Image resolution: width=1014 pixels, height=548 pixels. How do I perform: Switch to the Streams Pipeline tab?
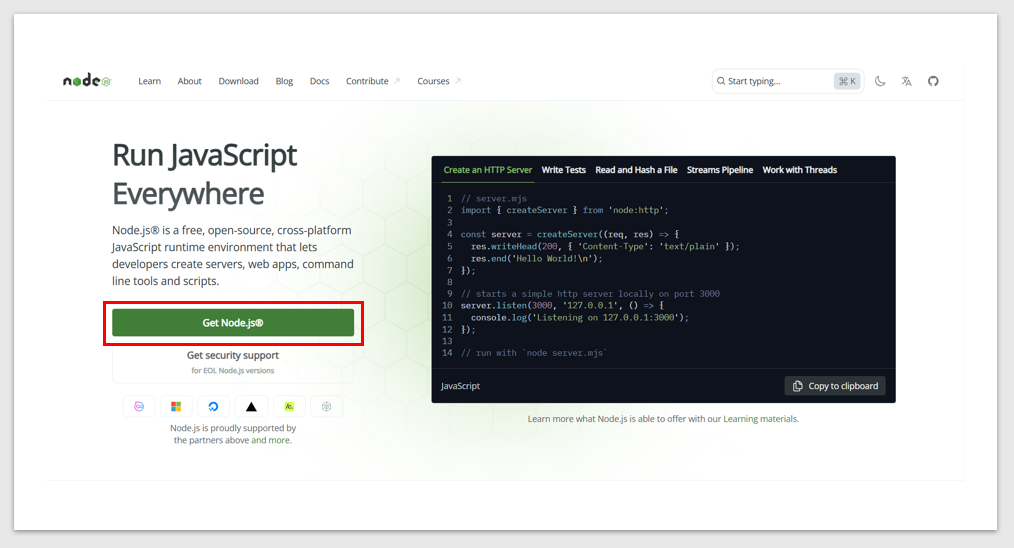pos(720,170)
